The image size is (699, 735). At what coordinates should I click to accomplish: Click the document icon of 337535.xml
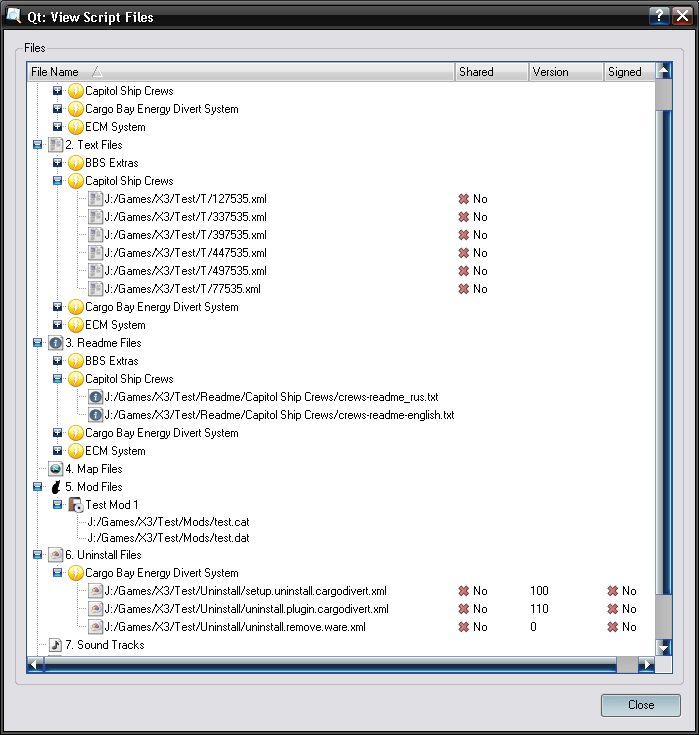pos(95,217)
